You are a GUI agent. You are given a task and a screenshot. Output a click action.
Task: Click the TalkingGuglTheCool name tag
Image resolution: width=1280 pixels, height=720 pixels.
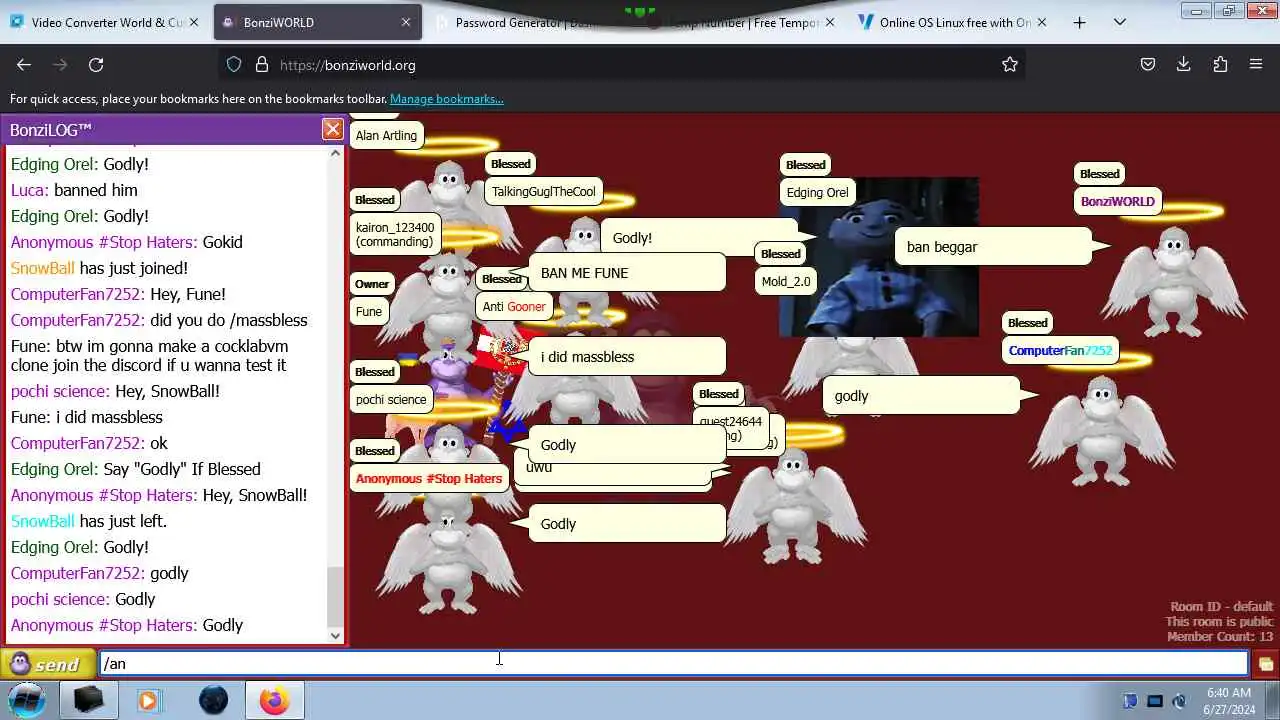pos(543,191)
